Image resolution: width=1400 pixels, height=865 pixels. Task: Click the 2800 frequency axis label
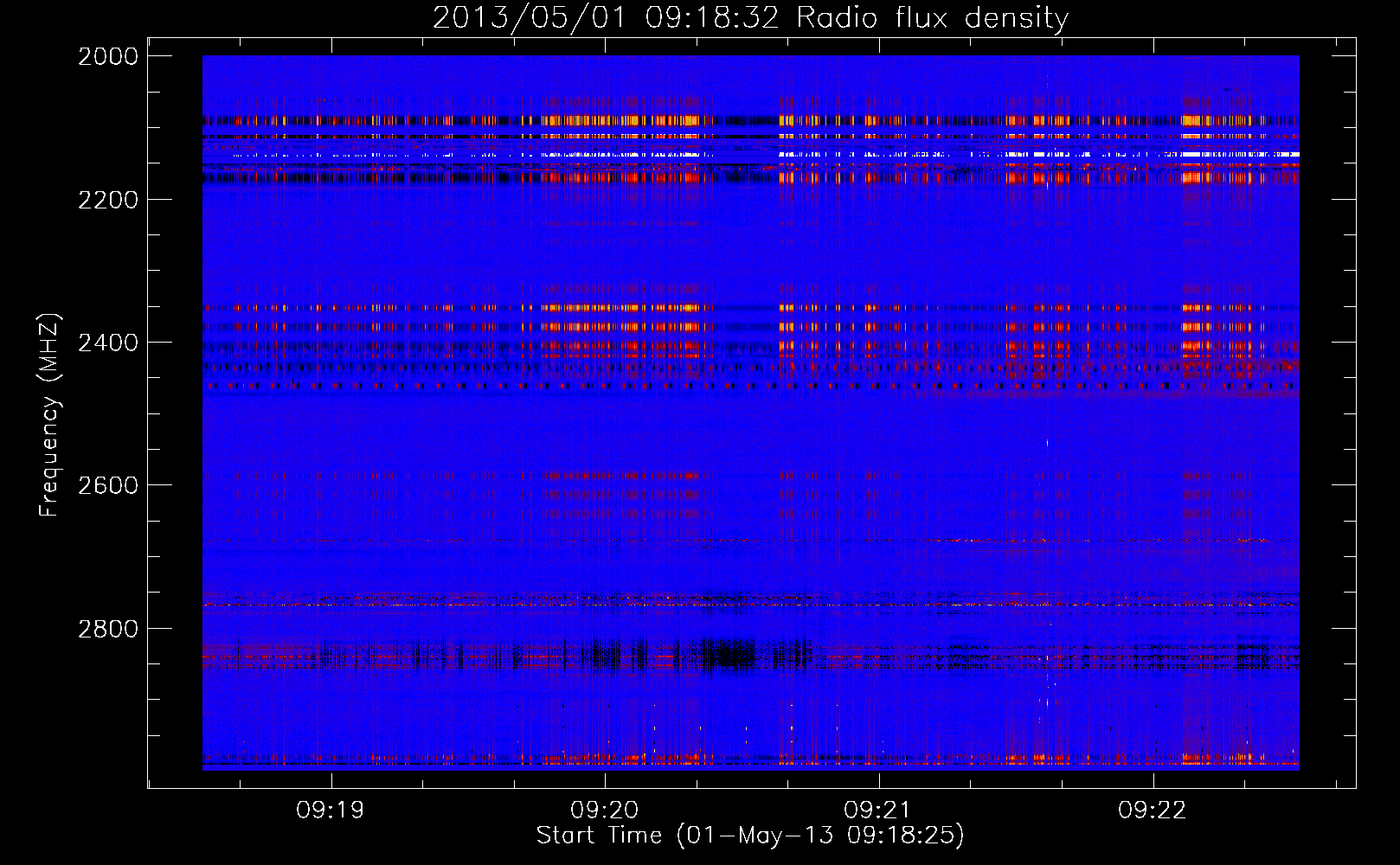pos(108,628)
